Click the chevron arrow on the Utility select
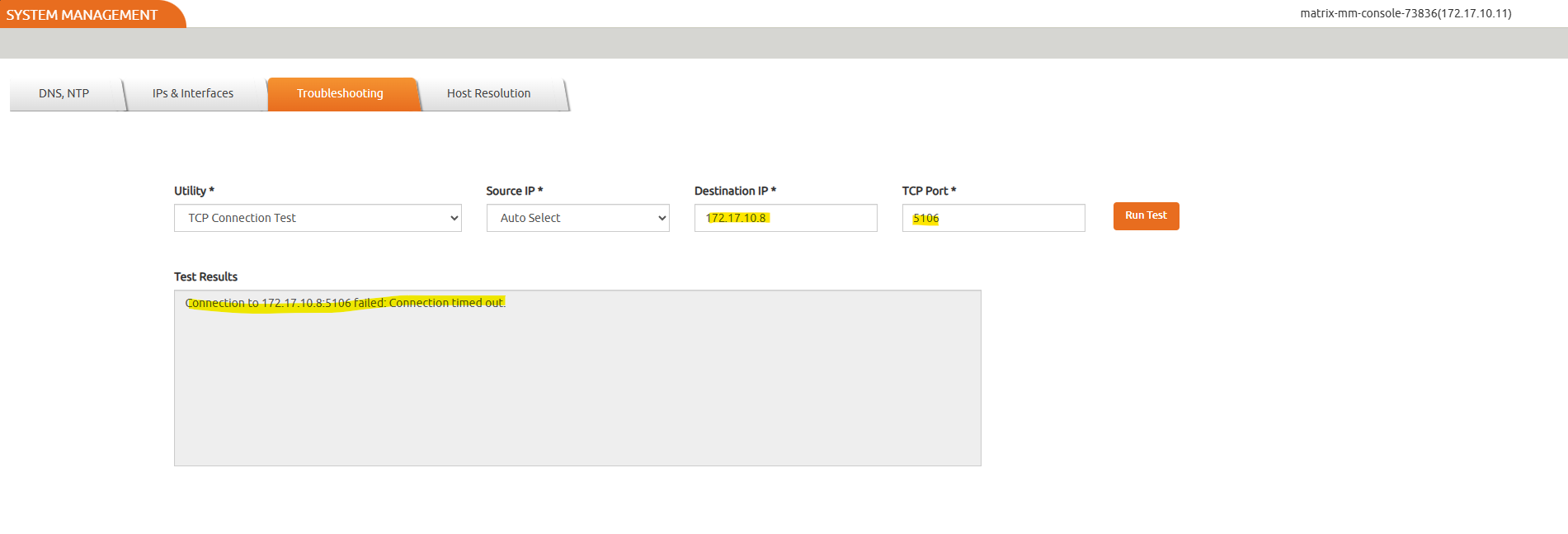1568x534 pixels. (454, 218)
